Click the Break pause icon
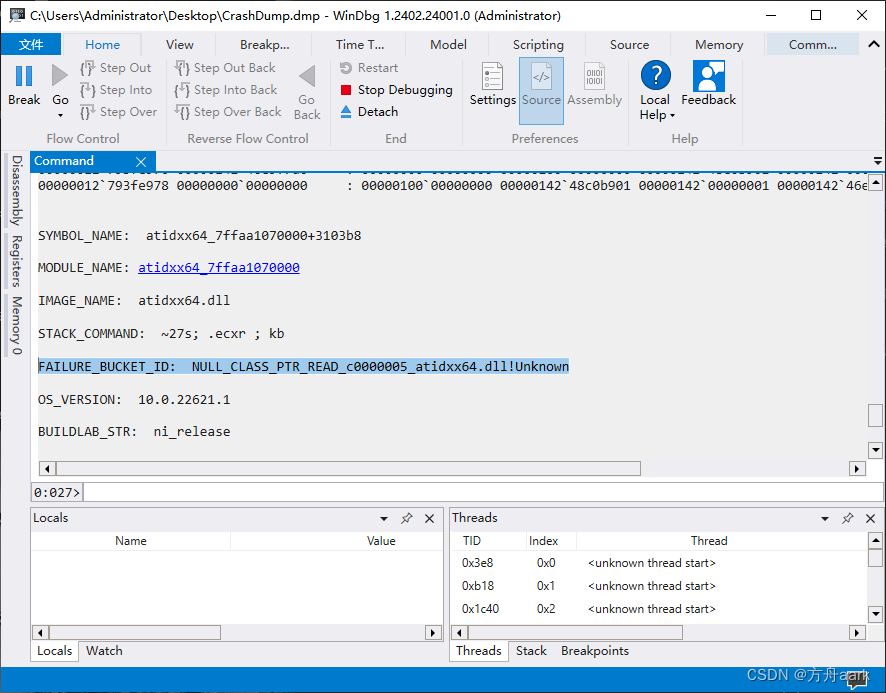This screenshot has height=693, width=886. tap(24, 76)
